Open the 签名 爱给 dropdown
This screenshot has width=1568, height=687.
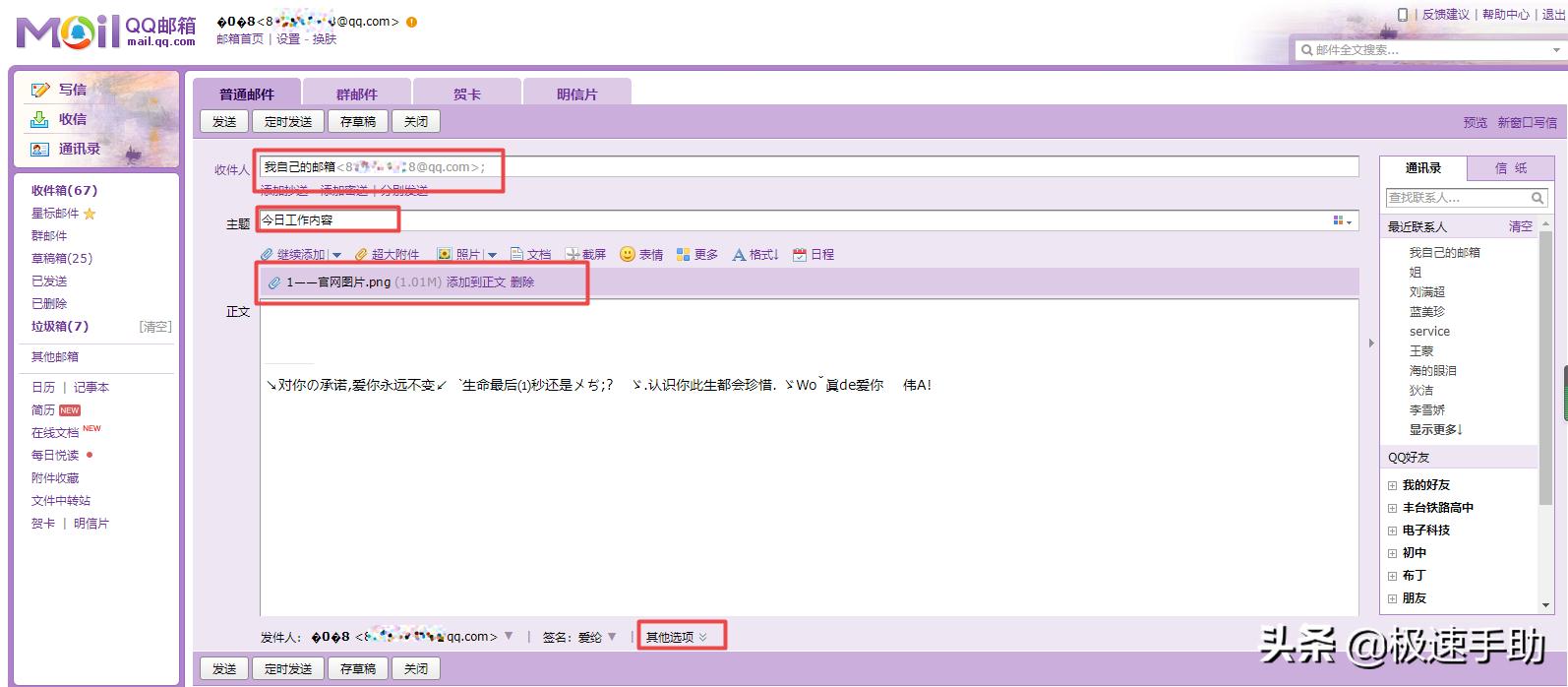pos(612,636)
